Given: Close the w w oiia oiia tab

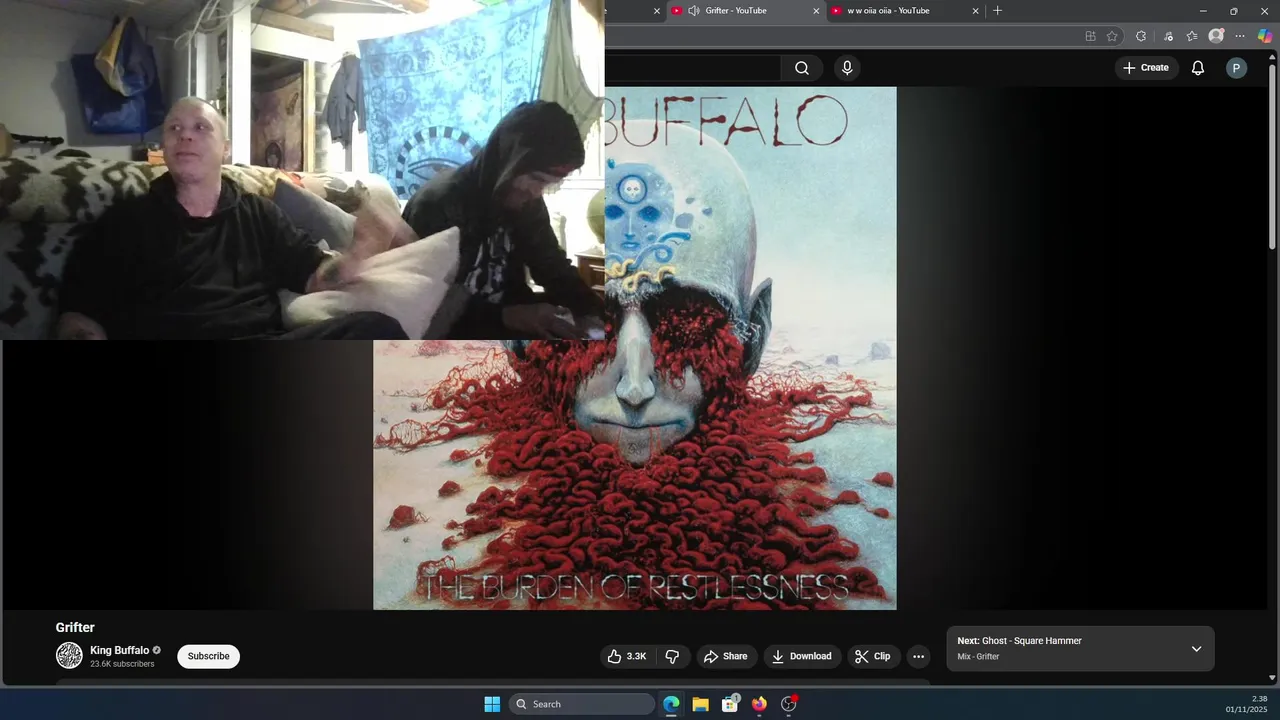Looking at the screenshot, I should tap(975, 11).
